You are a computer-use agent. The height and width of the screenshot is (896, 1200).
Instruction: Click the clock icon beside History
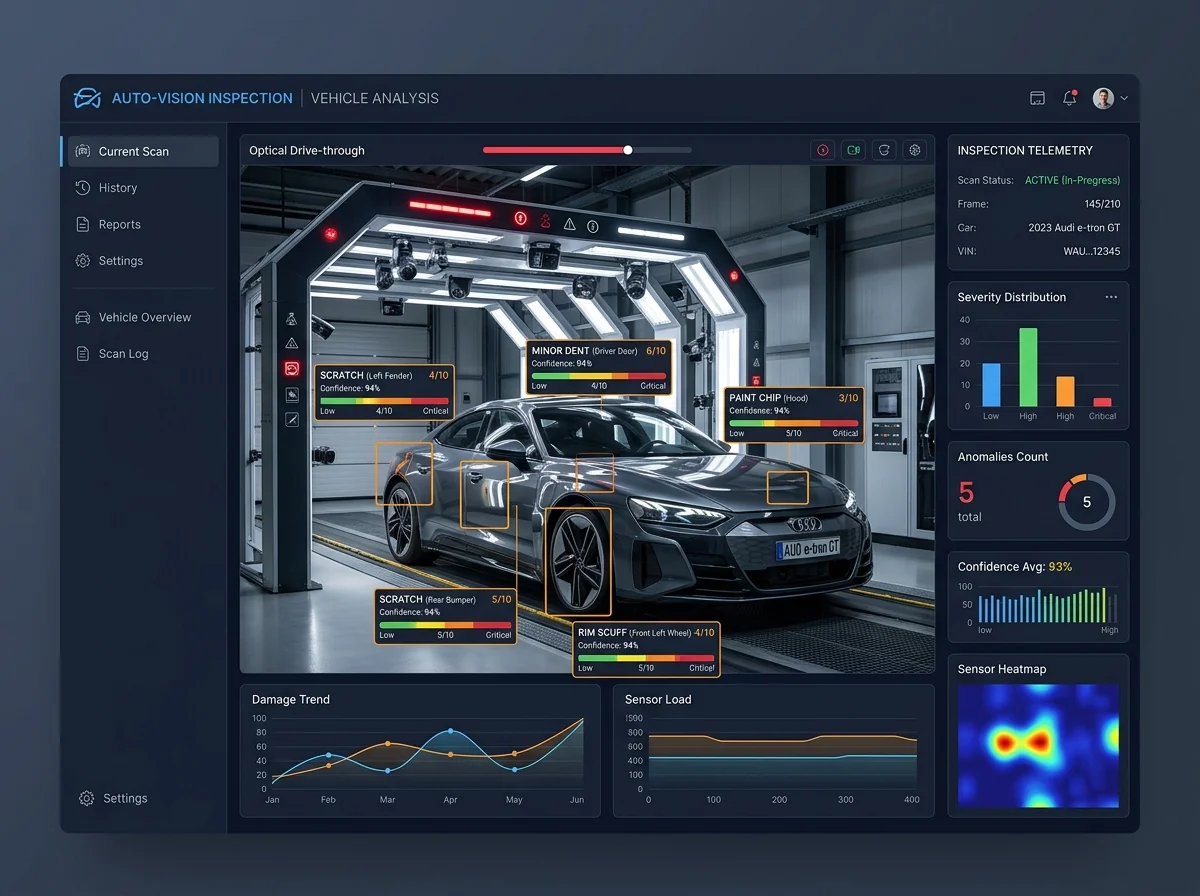pos(83,188)
